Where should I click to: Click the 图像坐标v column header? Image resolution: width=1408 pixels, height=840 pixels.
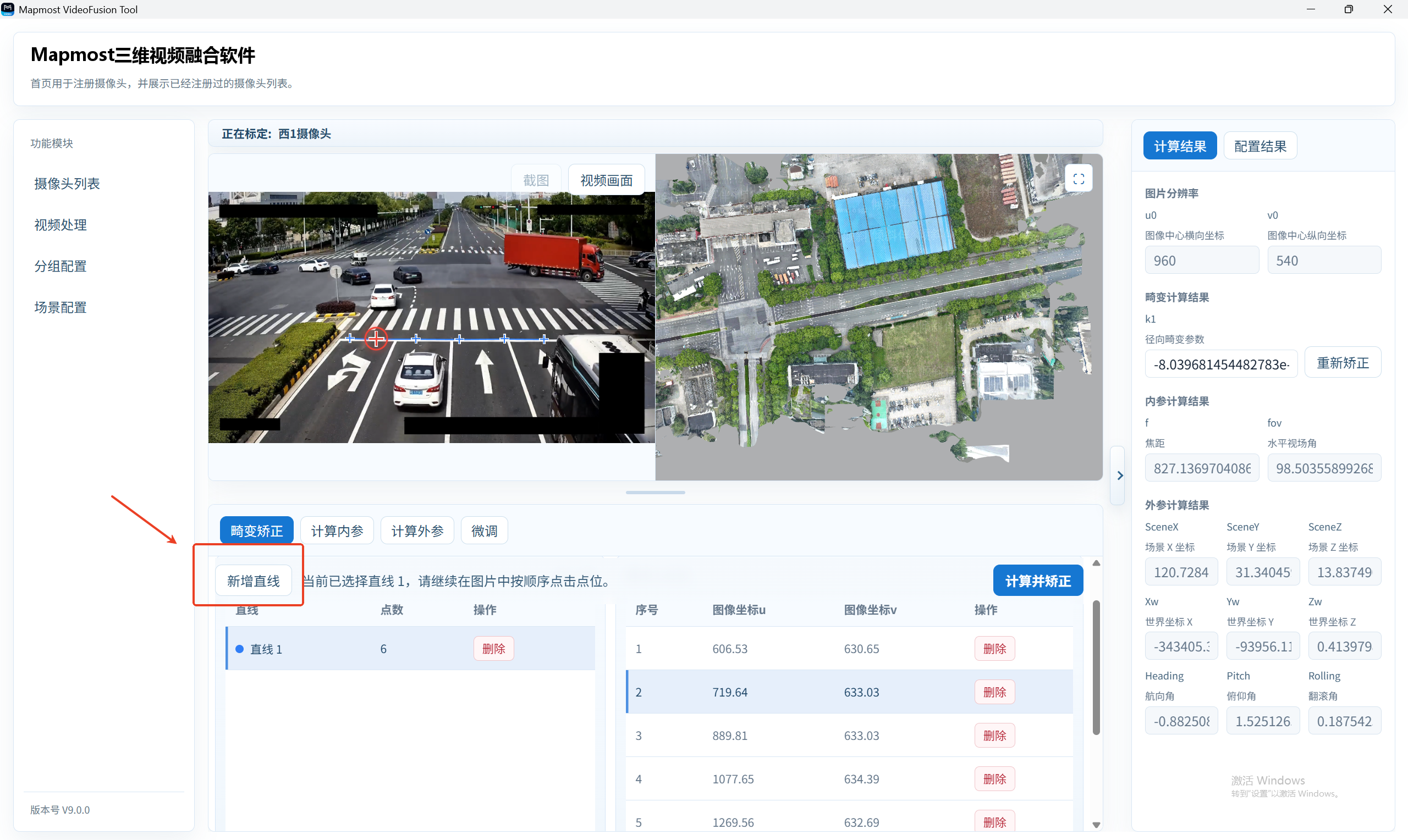point(870,610)
